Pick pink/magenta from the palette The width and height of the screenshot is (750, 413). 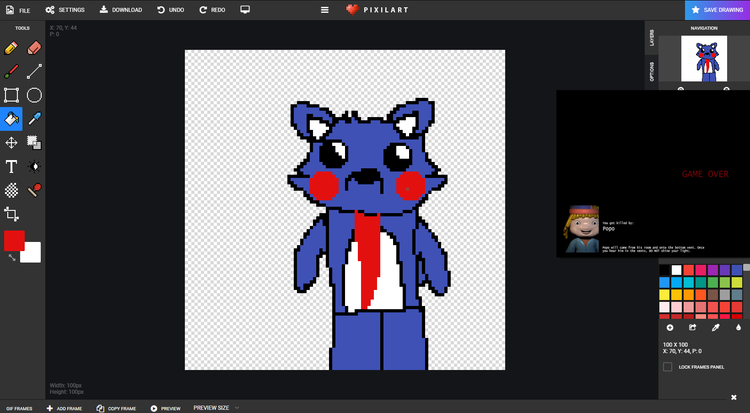(x=701, y=270)
